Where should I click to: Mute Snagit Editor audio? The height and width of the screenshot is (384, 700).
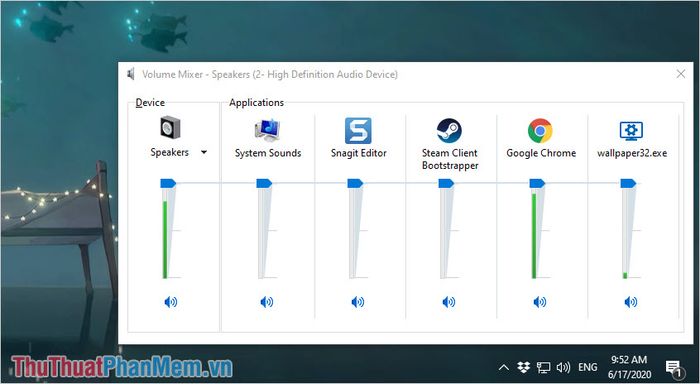(358, 302)
